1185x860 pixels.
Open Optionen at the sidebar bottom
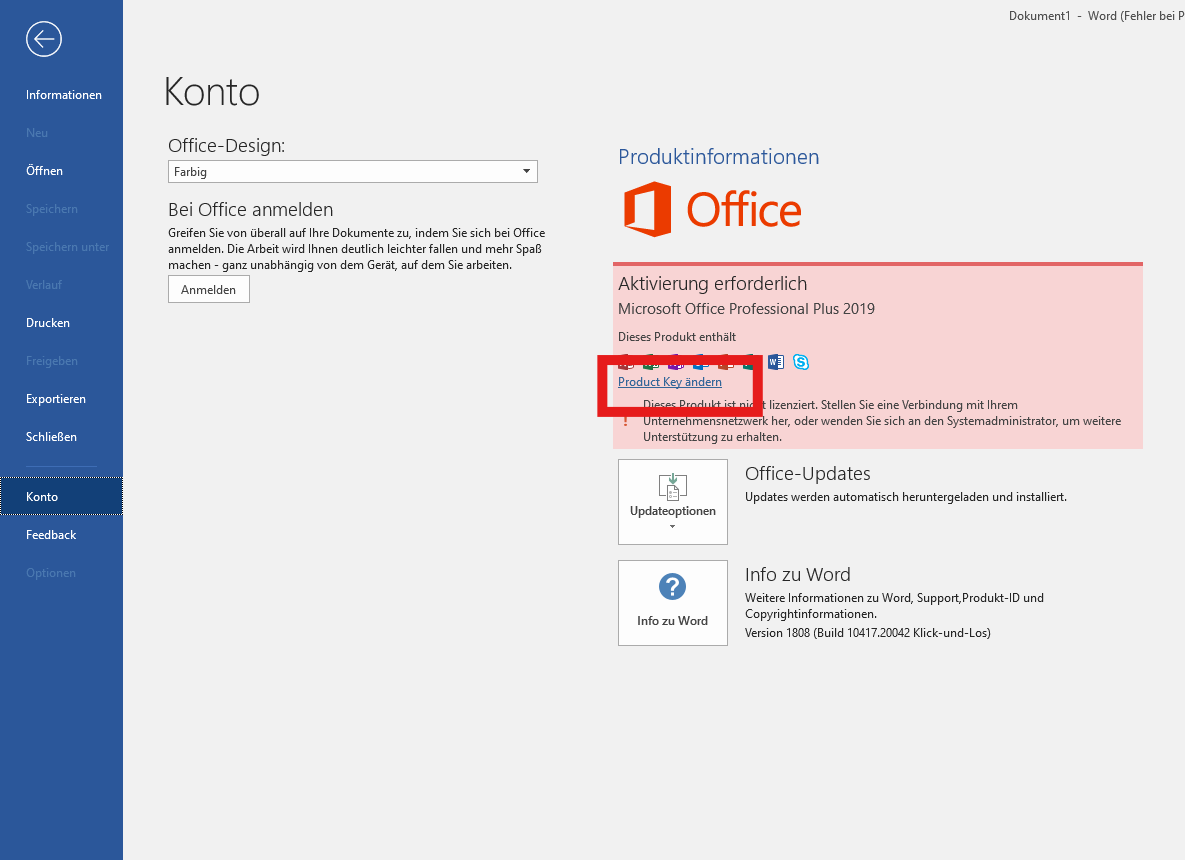click(51, 573)
